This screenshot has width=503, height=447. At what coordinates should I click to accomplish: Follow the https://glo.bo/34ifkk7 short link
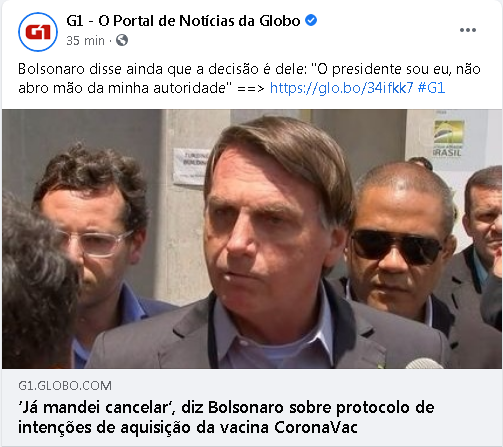341,88
